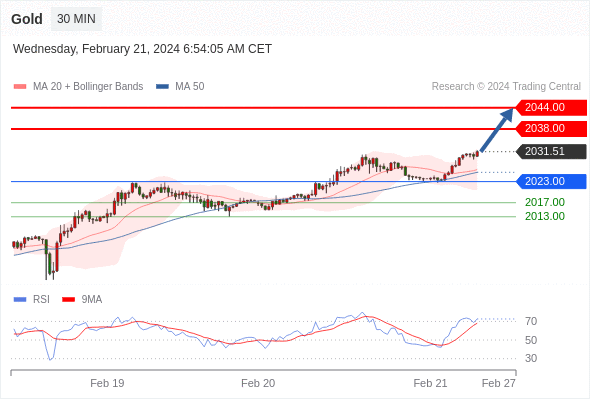Select the RSI legend label
The height and width of the screenshot is (400, 590).
[x=41, y=300]
